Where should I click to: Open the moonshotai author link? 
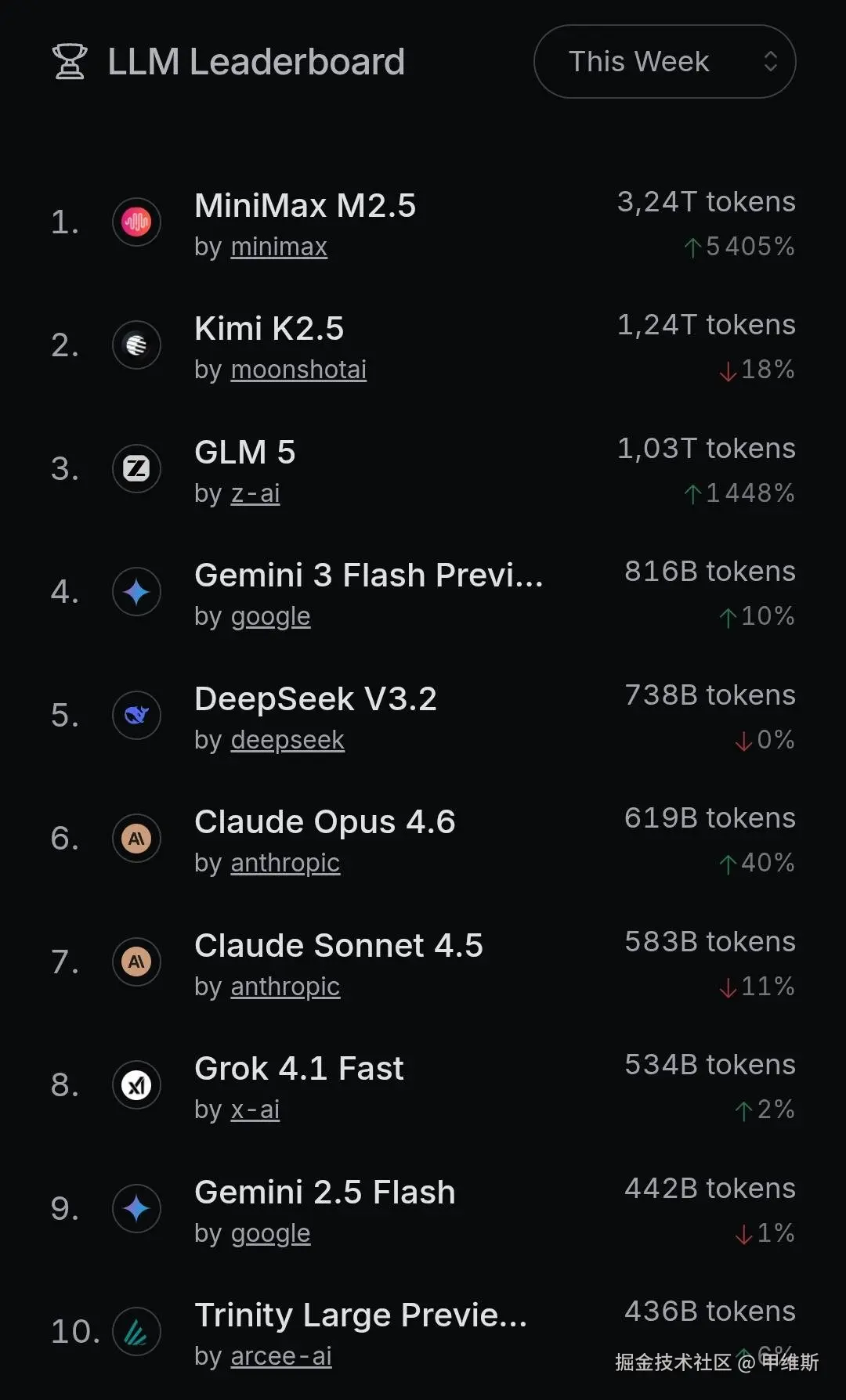pos(298,370)
